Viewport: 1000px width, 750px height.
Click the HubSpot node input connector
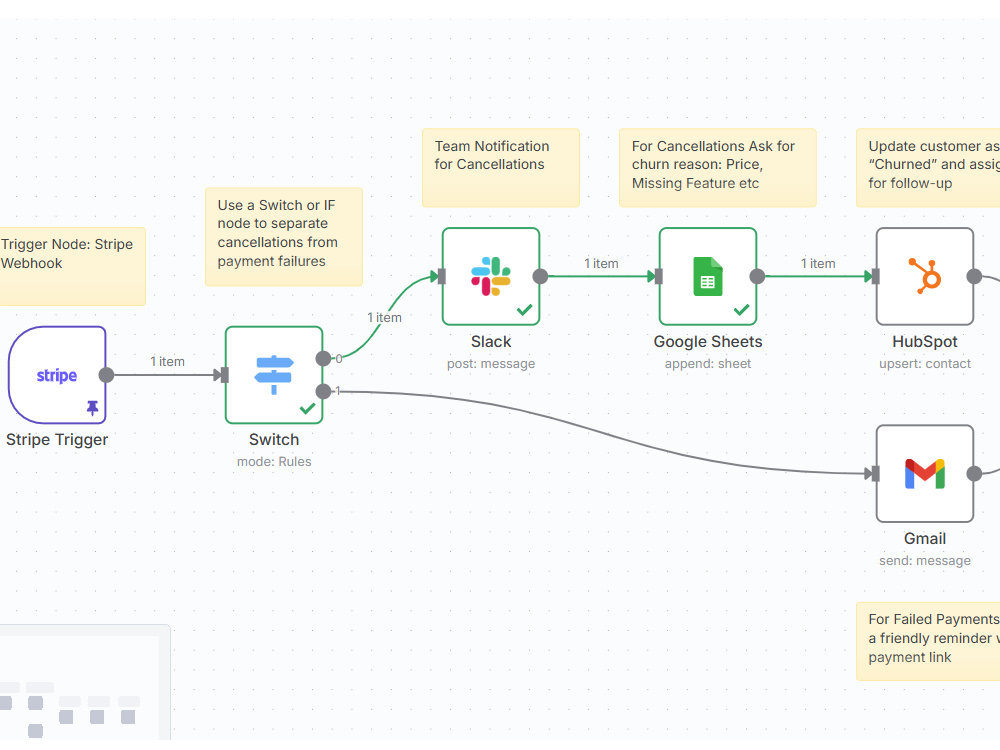tap(875, 276)
